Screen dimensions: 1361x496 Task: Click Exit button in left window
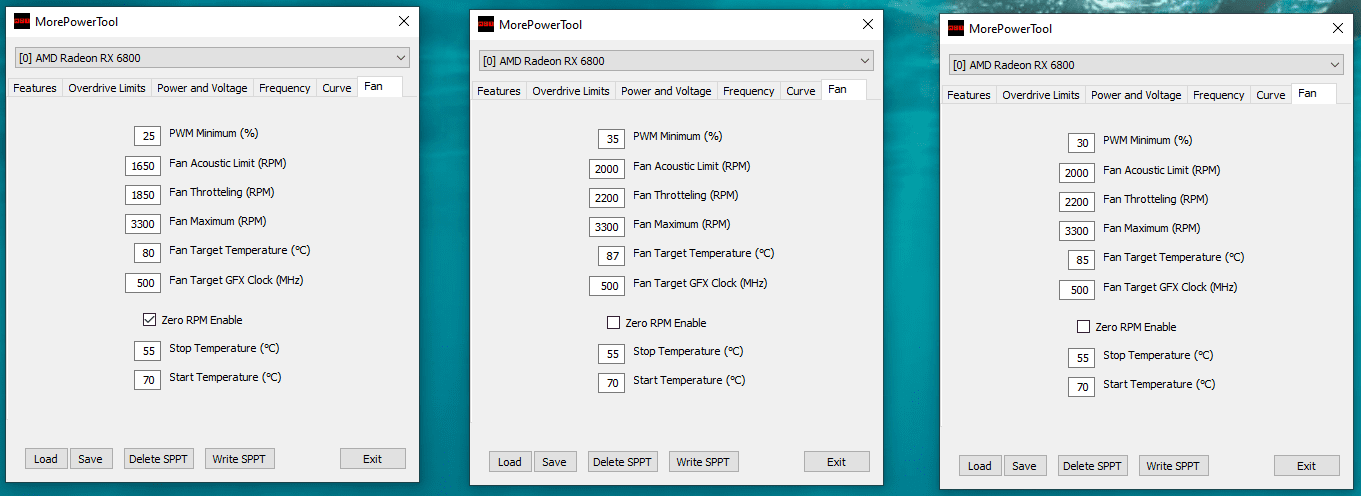coord(373,459)
